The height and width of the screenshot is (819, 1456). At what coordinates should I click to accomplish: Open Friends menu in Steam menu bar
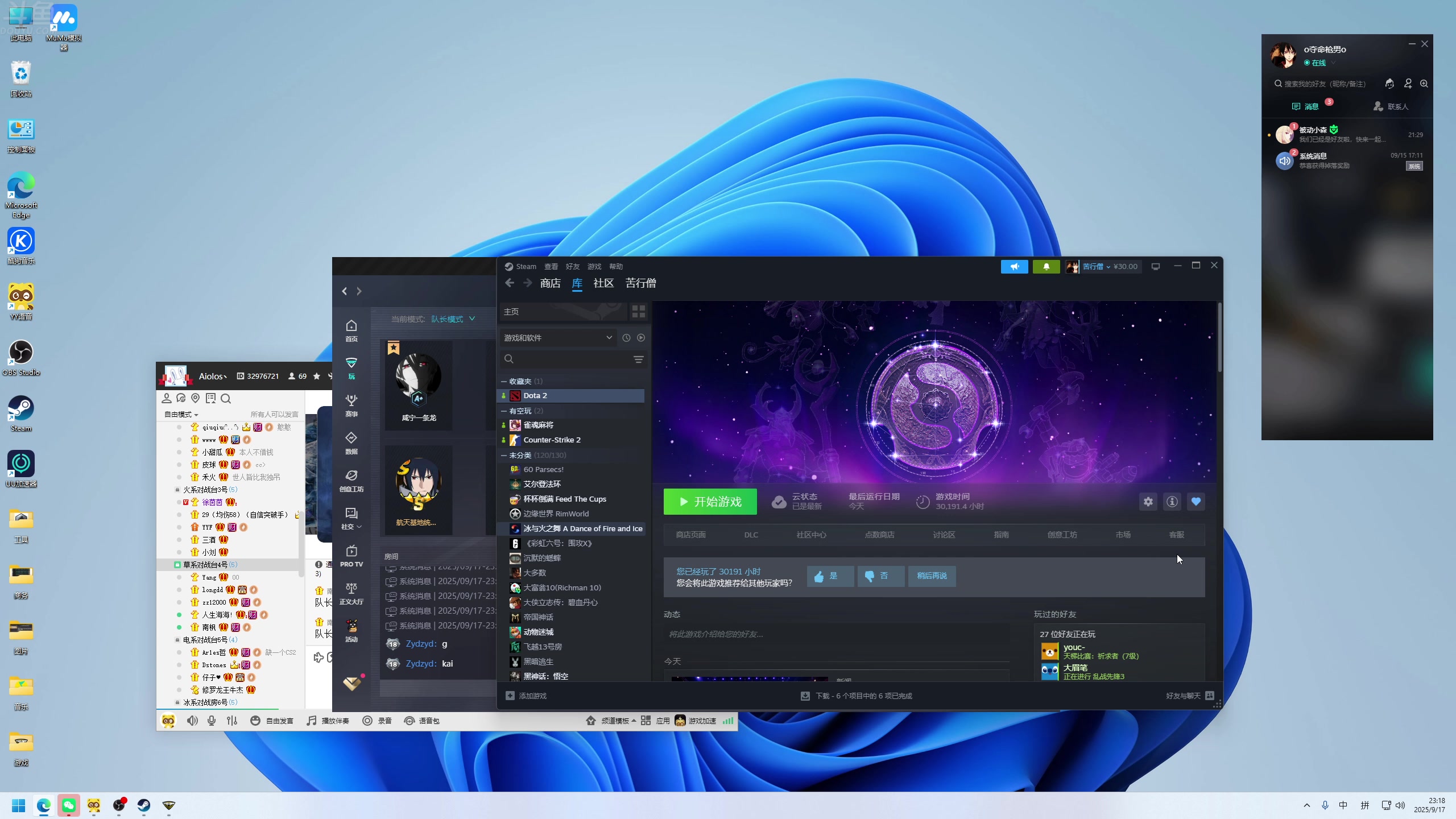pos(573,266)
